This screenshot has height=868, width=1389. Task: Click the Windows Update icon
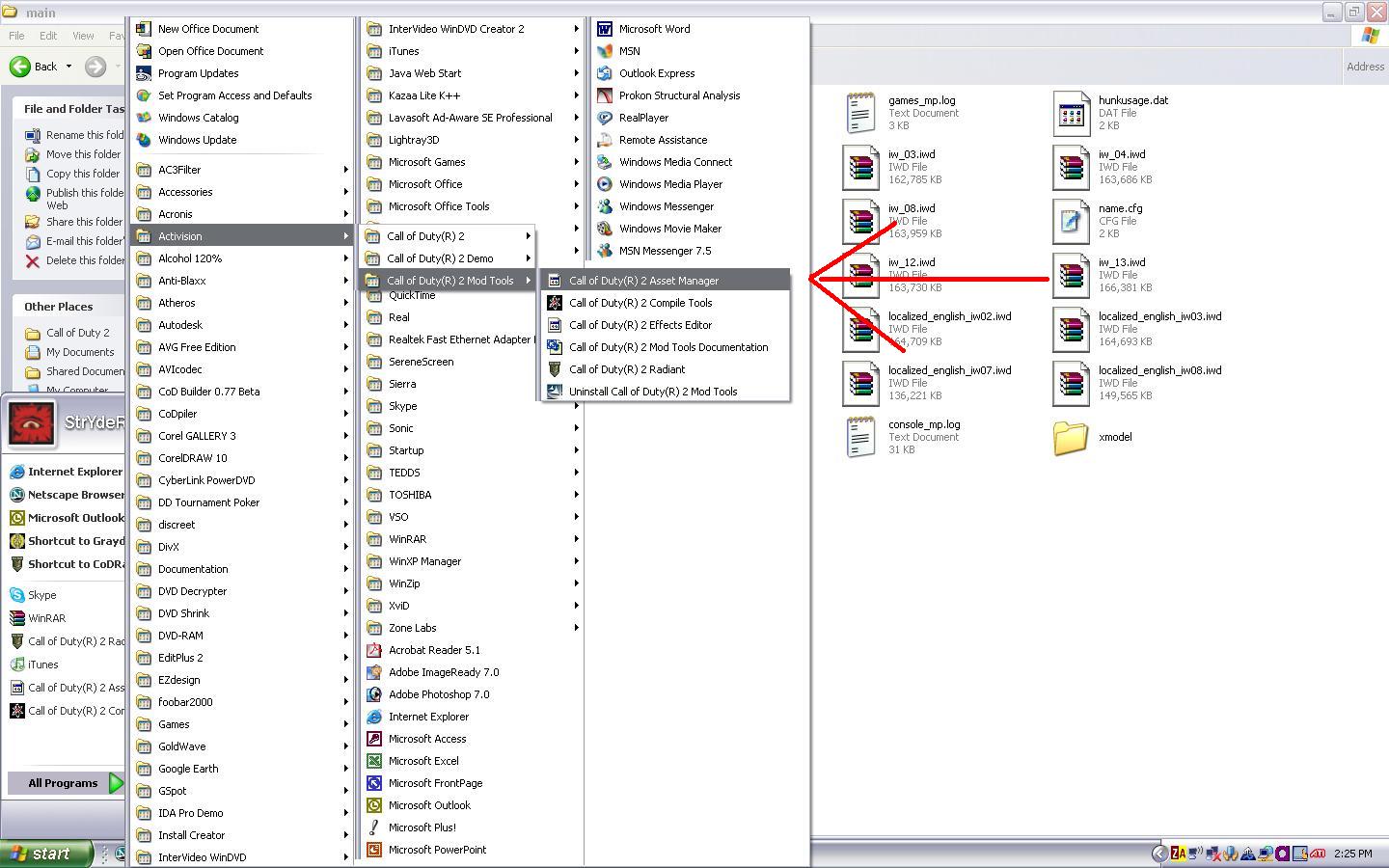144,140
